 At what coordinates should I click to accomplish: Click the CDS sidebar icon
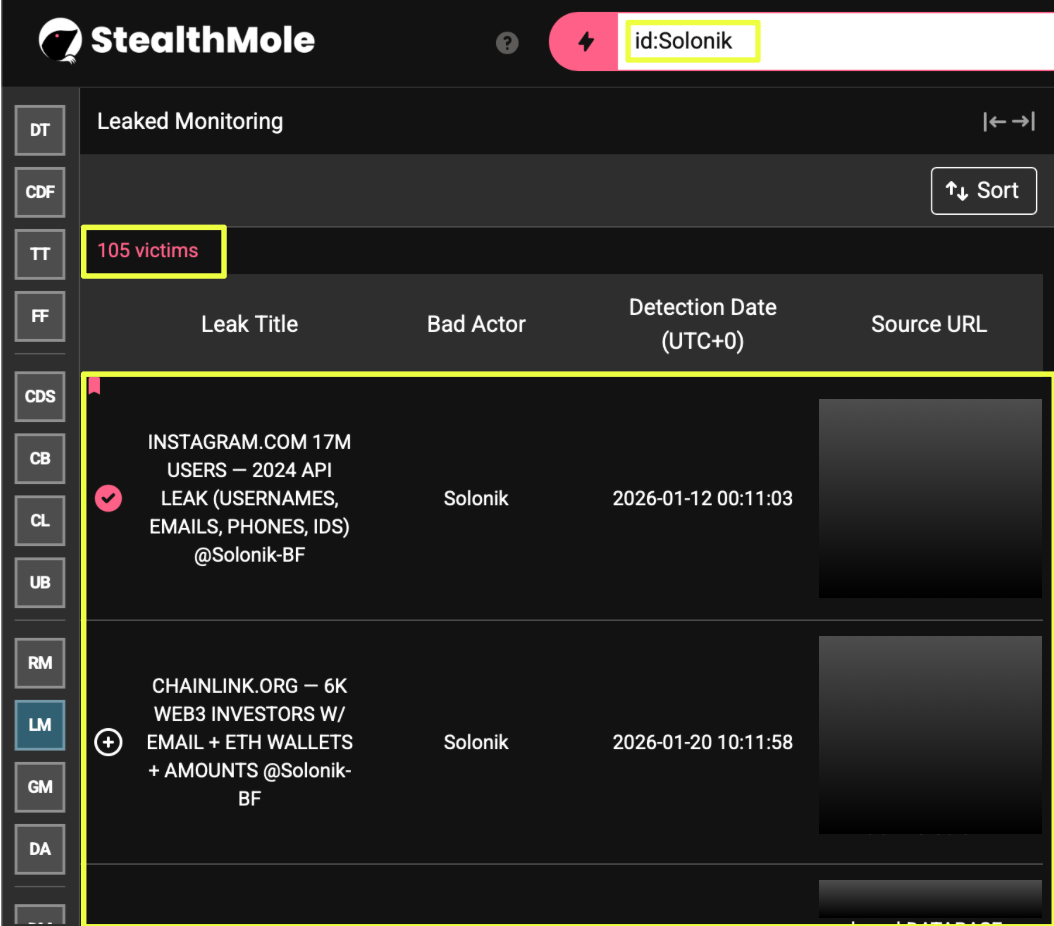pos(40,397)
